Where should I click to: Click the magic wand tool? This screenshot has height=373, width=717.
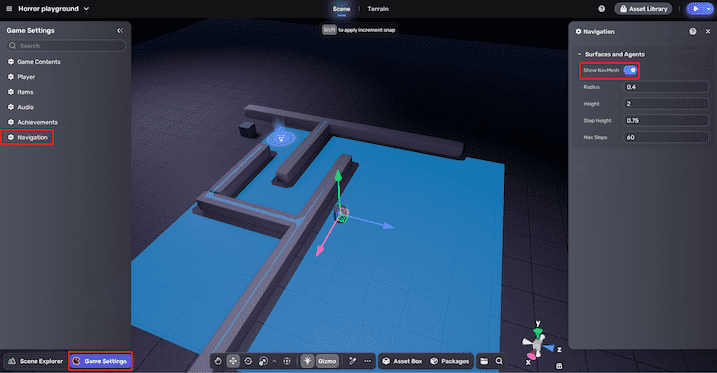353,361
